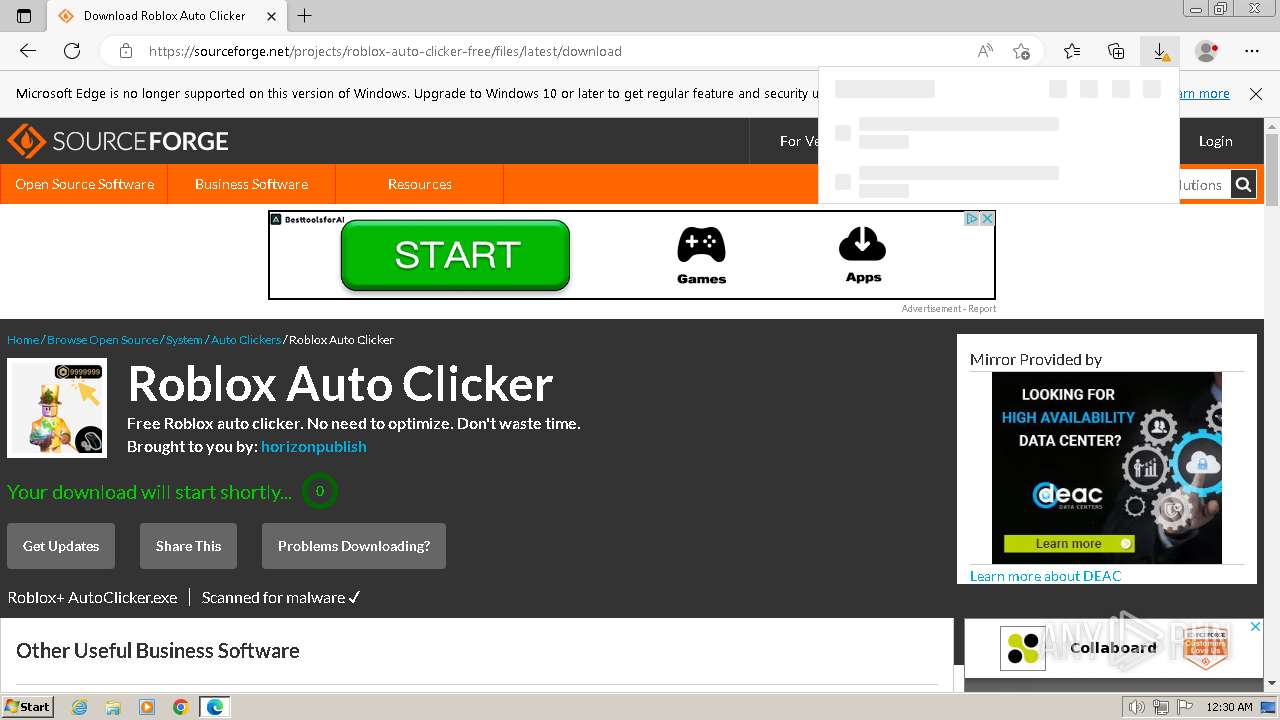Open the Resources menu
The height and width of the screenshot is (720, 1280).
pyautogui.click(x=419, y=184)
